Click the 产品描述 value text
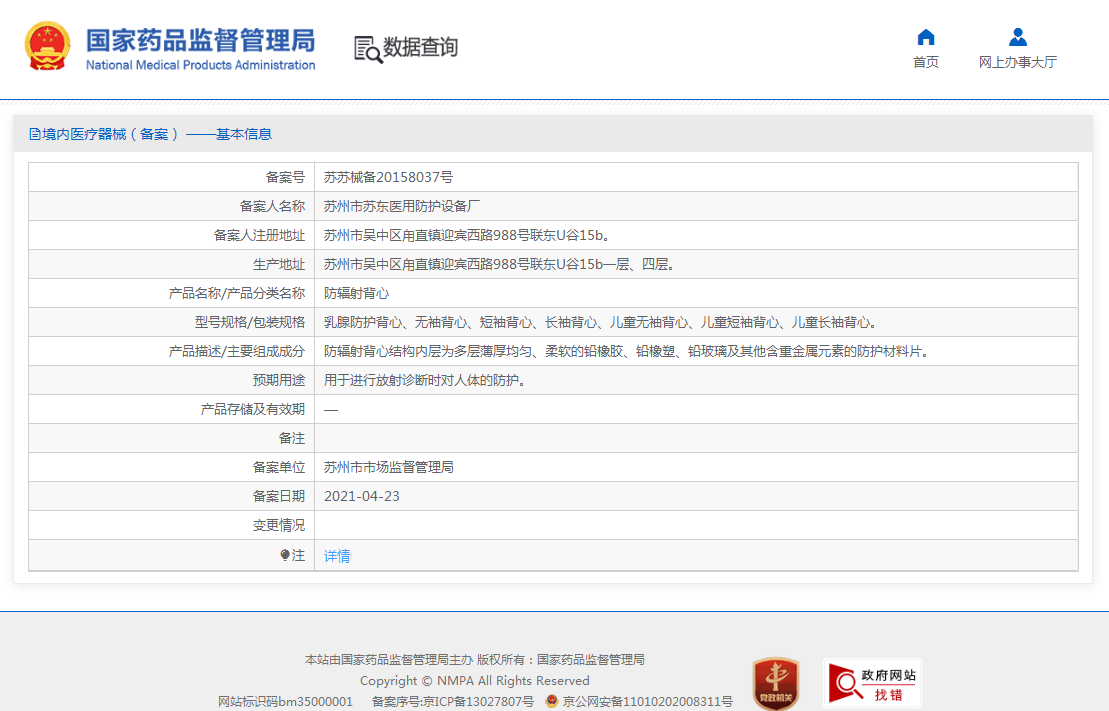 point(627,351)
